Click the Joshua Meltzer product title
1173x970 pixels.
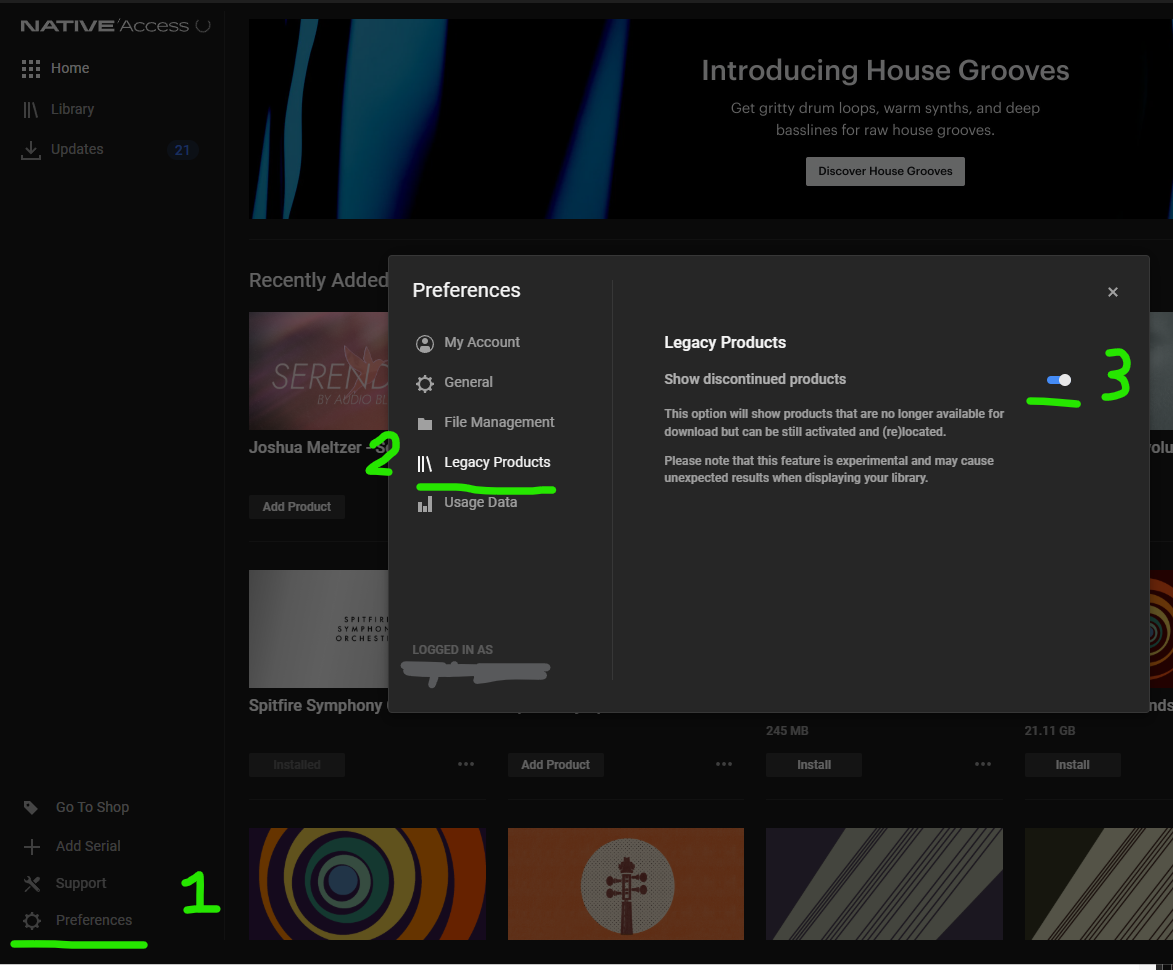coord(319,447)
